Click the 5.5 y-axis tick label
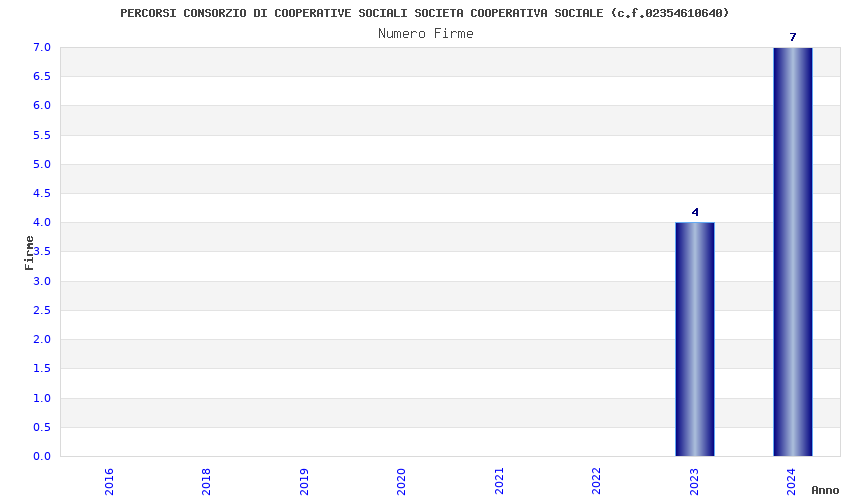 tap(42, 135)
